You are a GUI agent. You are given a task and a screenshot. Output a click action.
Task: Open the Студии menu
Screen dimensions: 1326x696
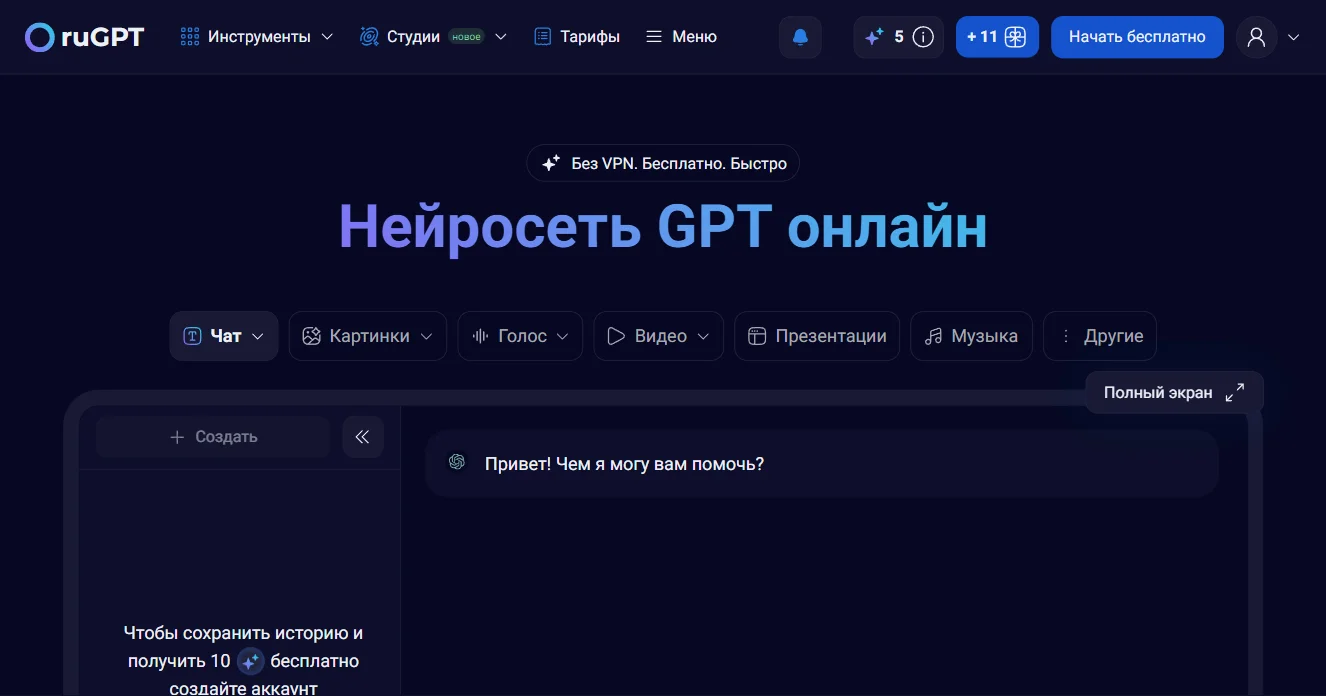tap(413, 37)
